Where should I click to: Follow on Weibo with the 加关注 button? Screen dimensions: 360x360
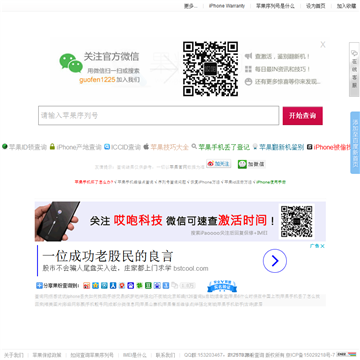219,164
